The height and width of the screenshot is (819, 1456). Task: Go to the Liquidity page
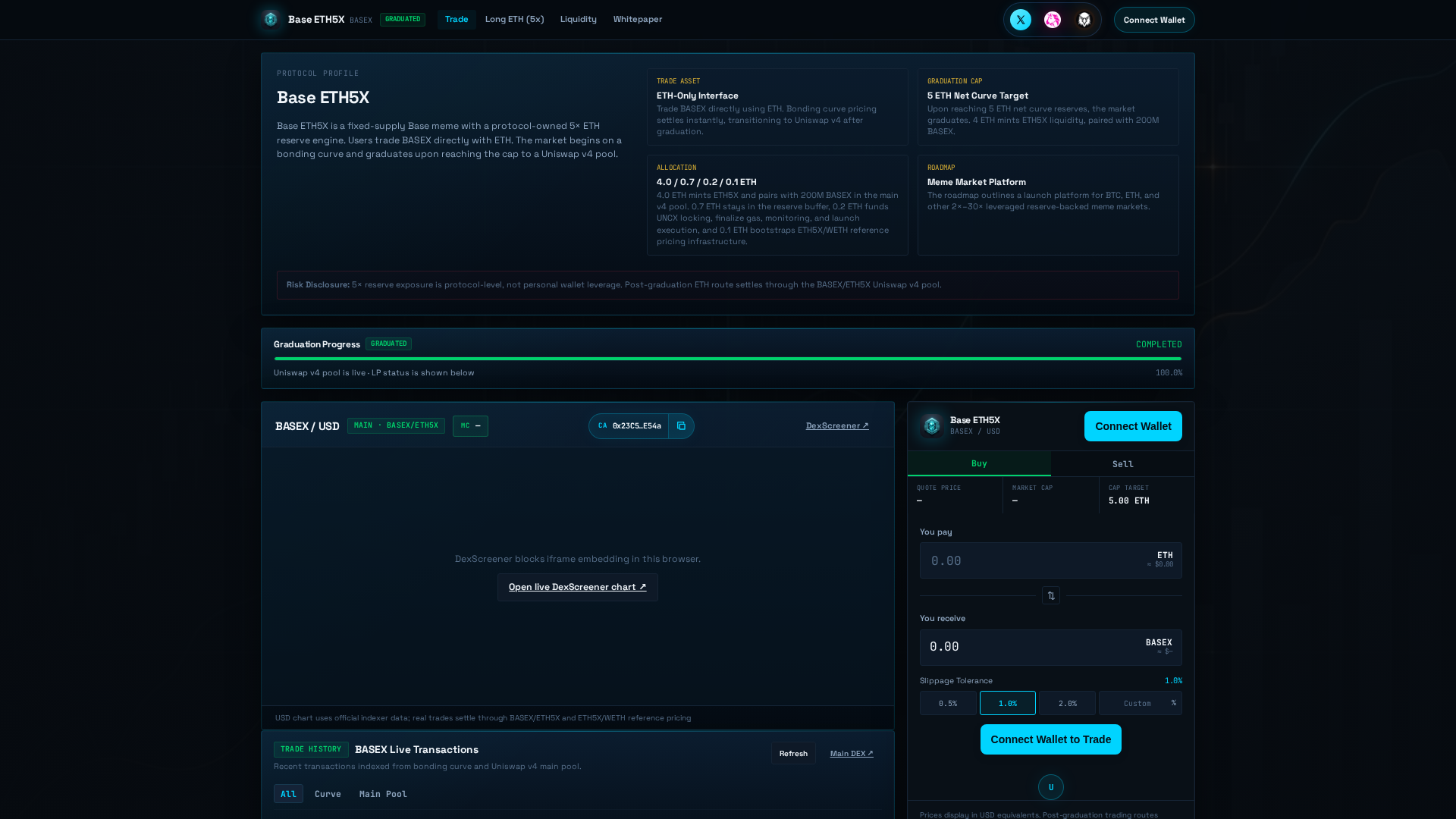point(579,20)
